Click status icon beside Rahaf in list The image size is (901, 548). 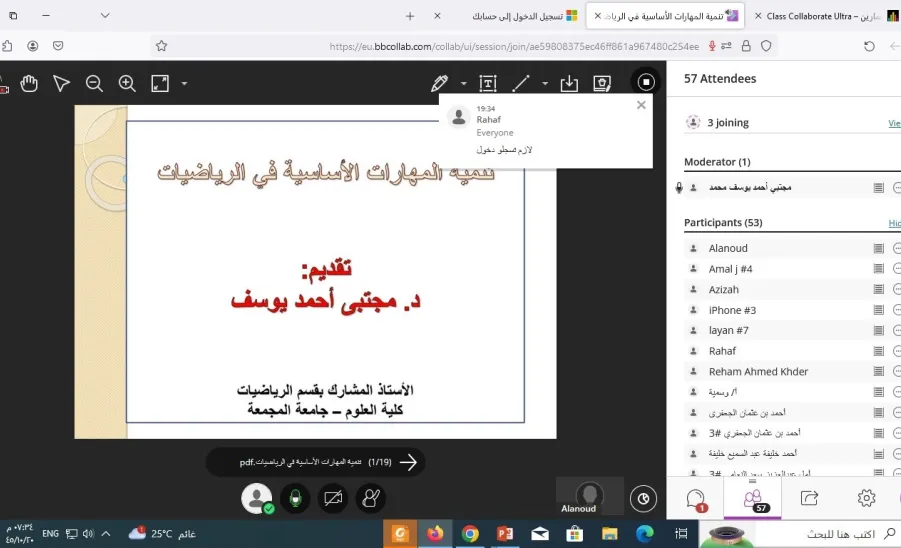click(x=878, y=351)
